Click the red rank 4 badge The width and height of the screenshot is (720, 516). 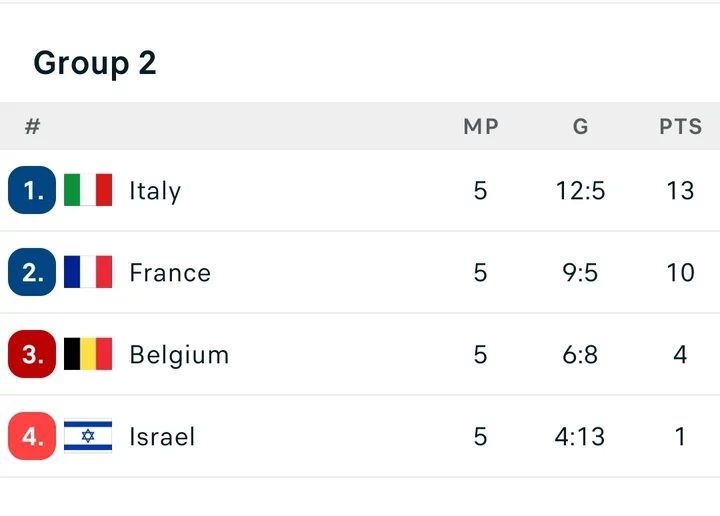(x=32, y=436)
